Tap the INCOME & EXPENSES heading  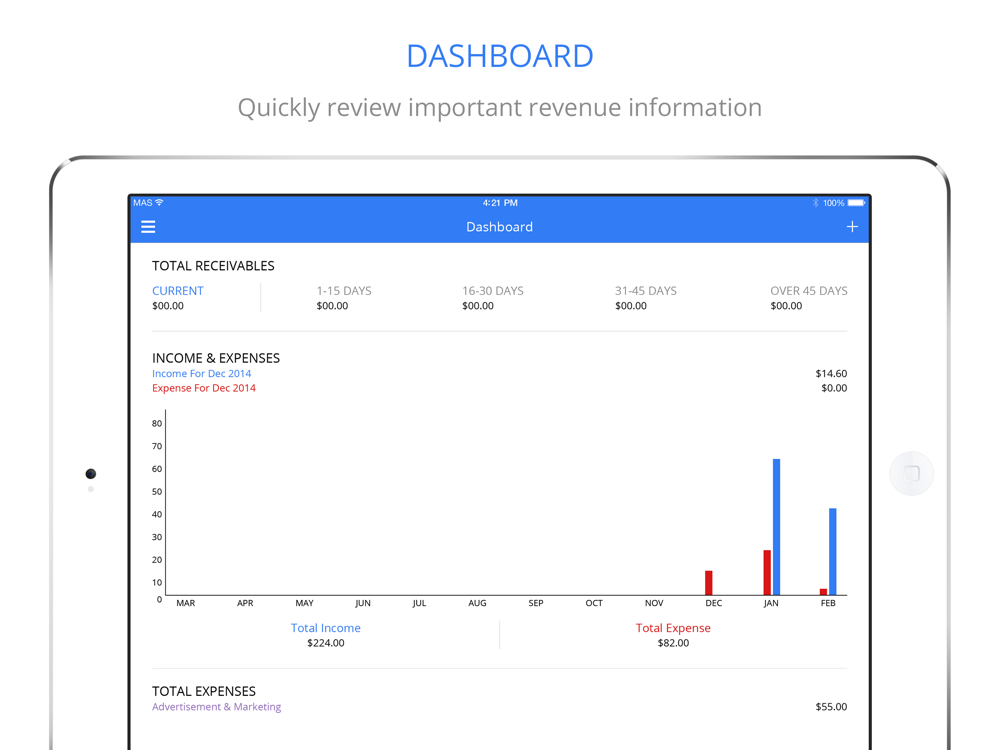[x=216, y=358]
